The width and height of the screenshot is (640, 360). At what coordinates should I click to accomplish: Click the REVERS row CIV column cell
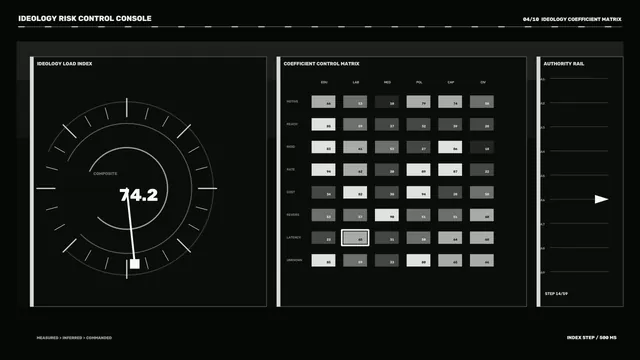click(482, 215)
